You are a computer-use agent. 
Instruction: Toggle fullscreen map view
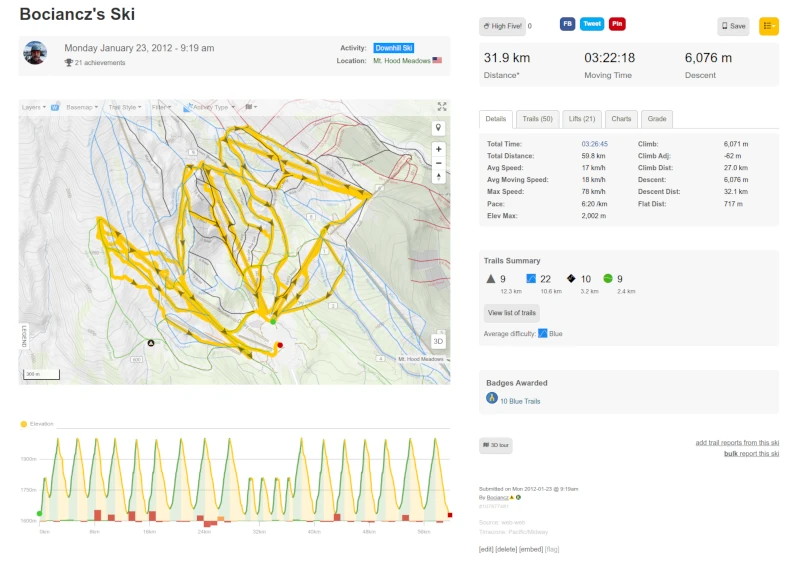[x=442, y=106]
